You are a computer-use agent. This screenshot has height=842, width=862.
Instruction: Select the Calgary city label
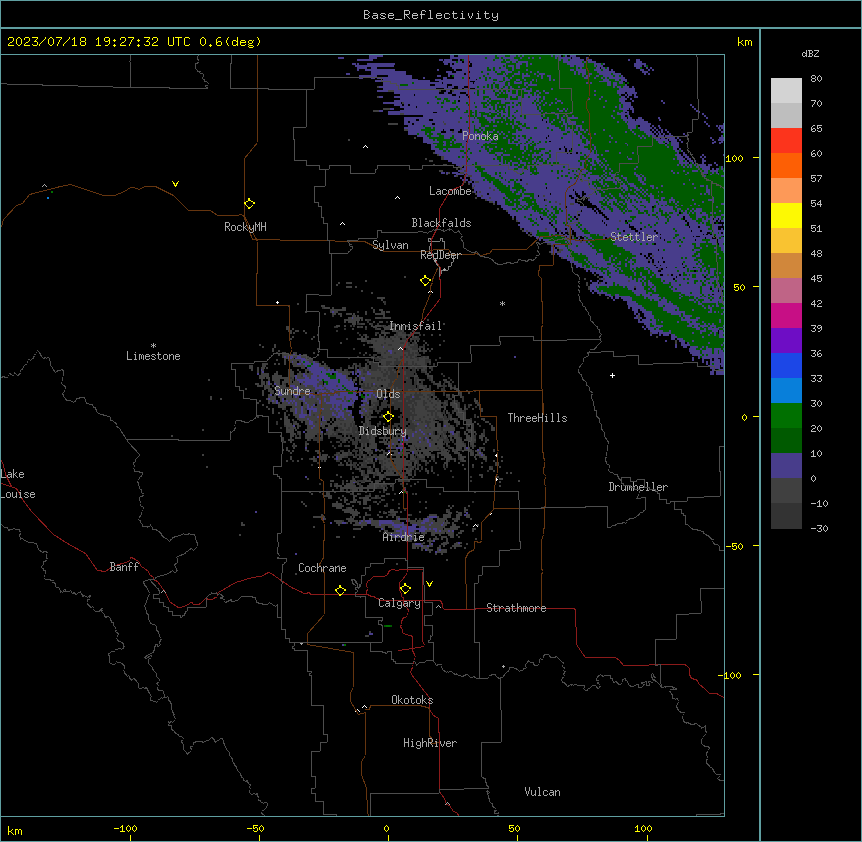399,603
